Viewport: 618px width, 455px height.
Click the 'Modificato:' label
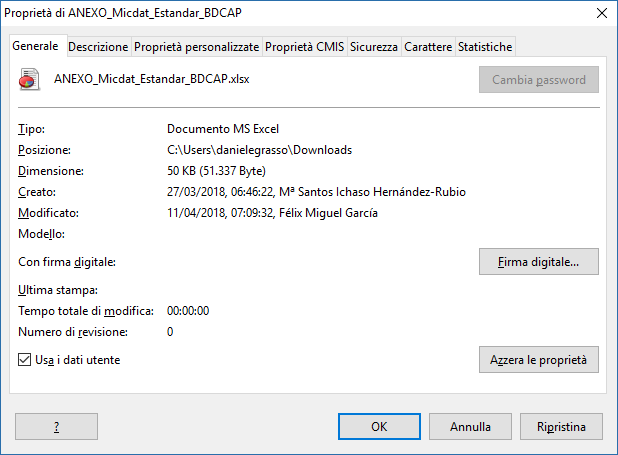pyautogui.click(x=48, y=213)
